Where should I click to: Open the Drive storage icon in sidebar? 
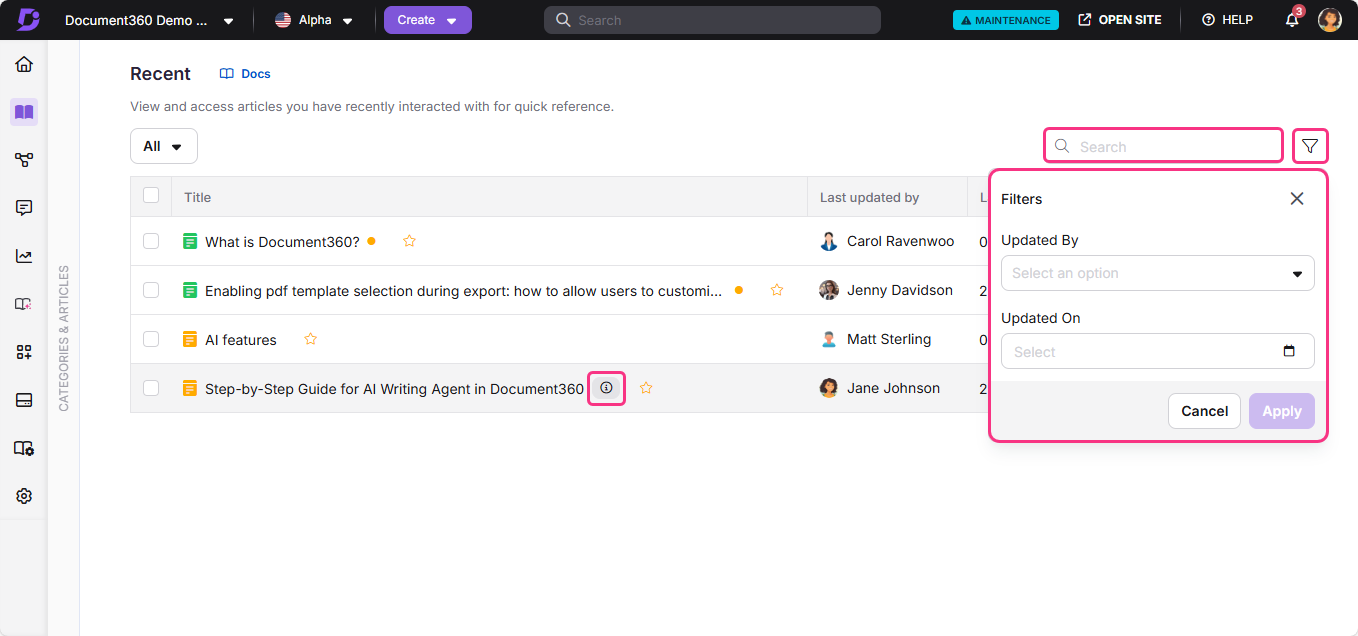coord(23,399)
